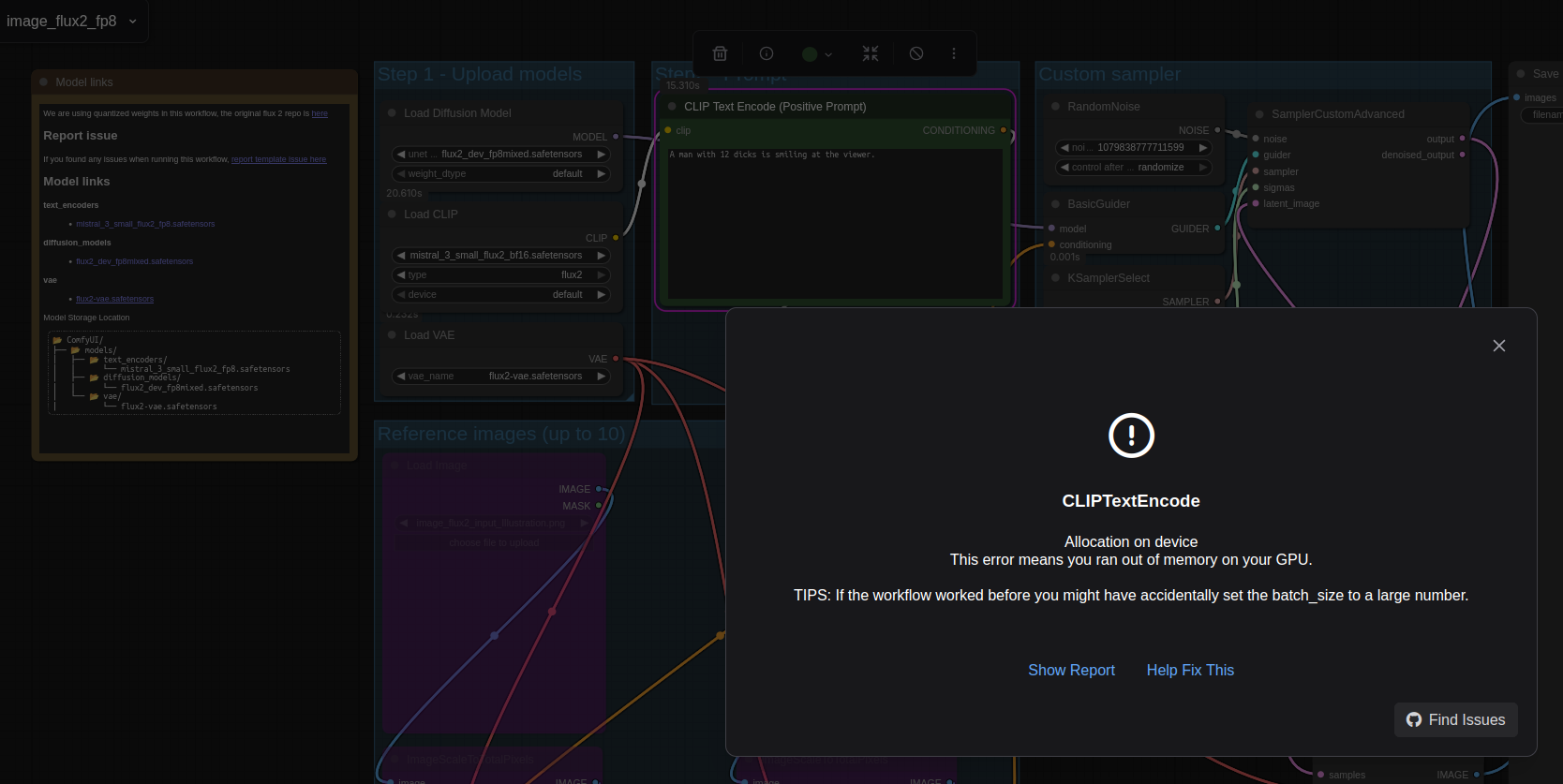Open weight_dtype default combo list

[501, 173]
